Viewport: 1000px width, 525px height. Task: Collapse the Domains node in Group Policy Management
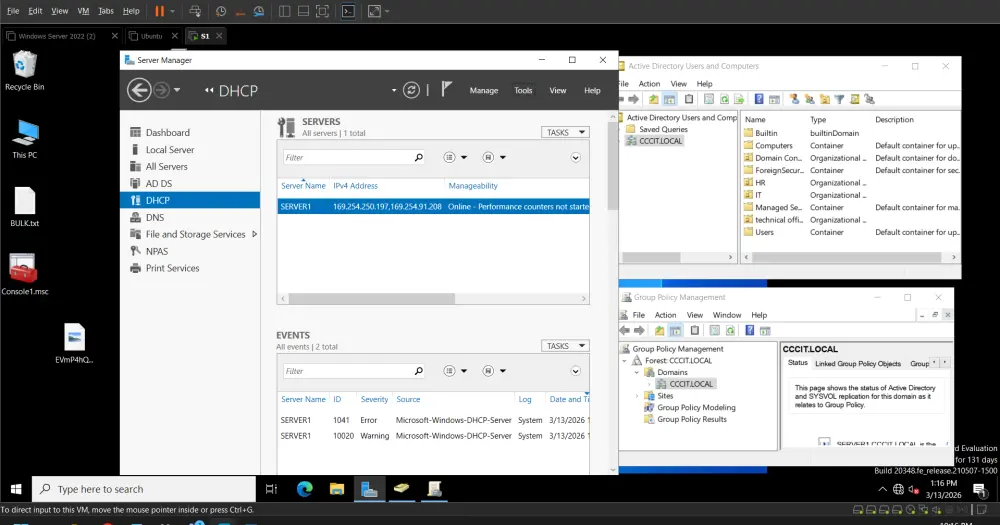tap(636, 372)
